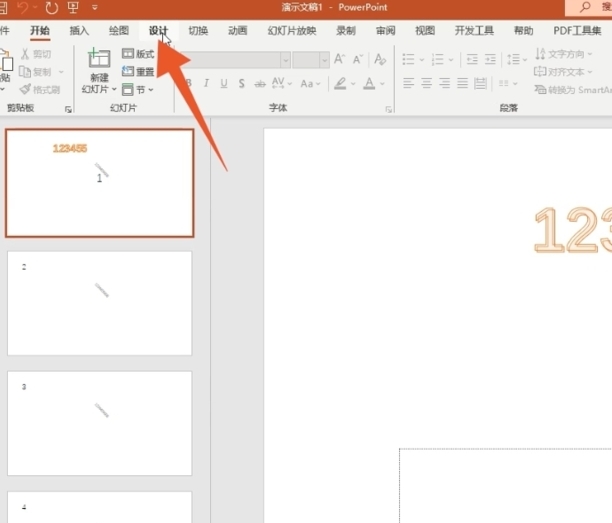Open the Columns menu icon

point(508,84)
